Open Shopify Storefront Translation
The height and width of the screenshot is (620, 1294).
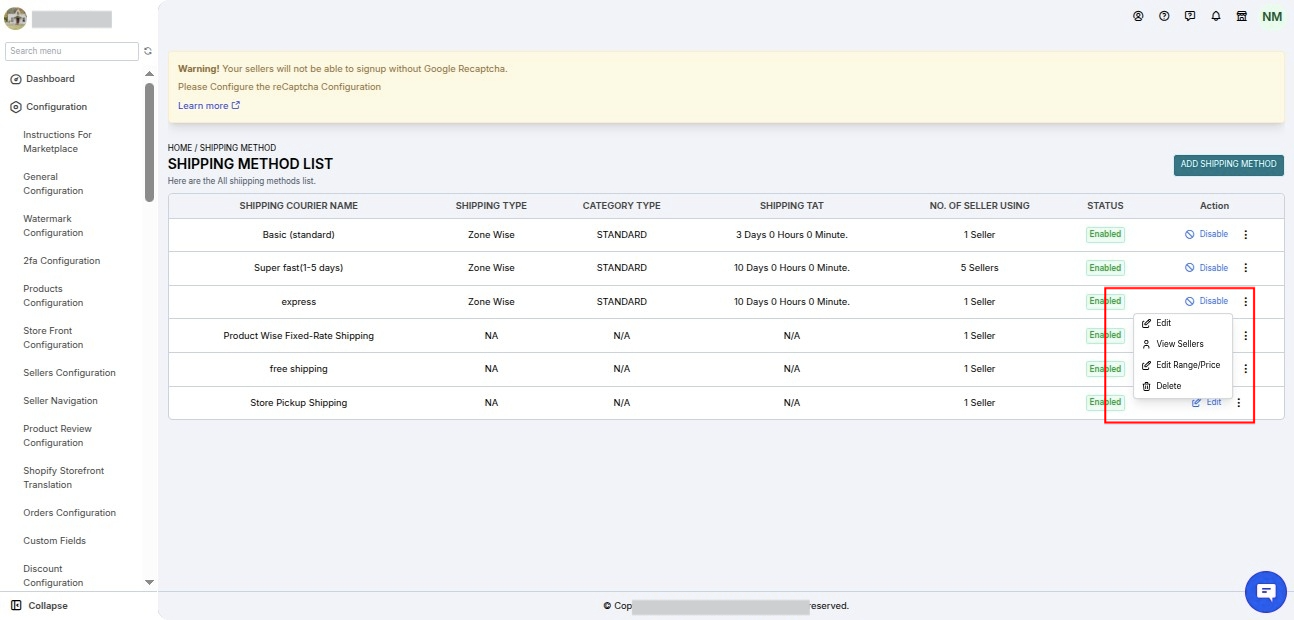[x=63, y=478]
